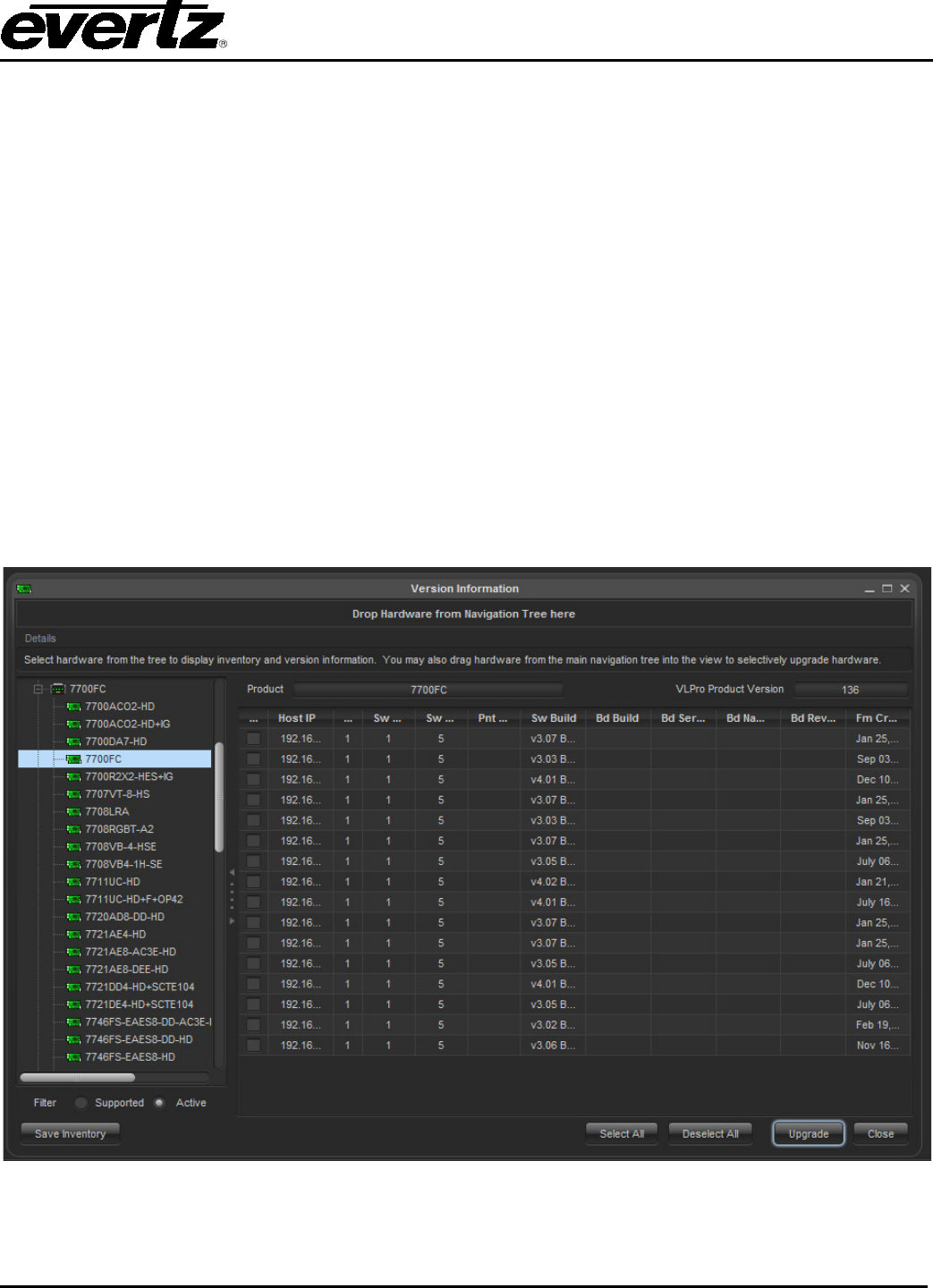Click the Product field showing 7700FC
This screenshot has width=933, height=1288.
click(428, 690)
